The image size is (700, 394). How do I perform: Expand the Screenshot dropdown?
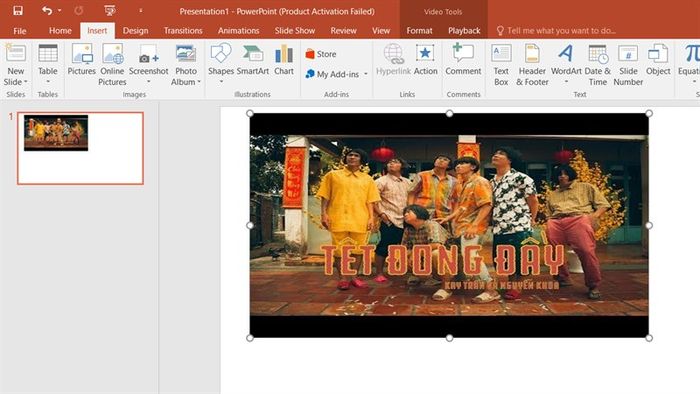point(149,82)
